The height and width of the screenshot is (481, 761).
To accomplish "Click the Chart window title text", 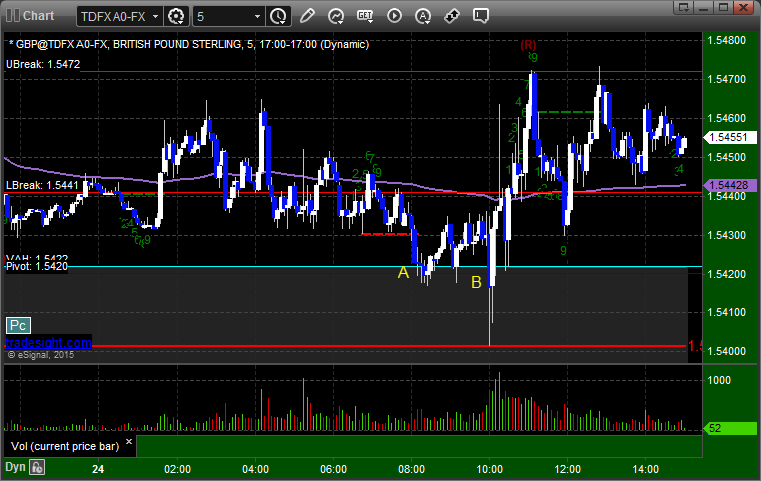I will click(38, 16).
